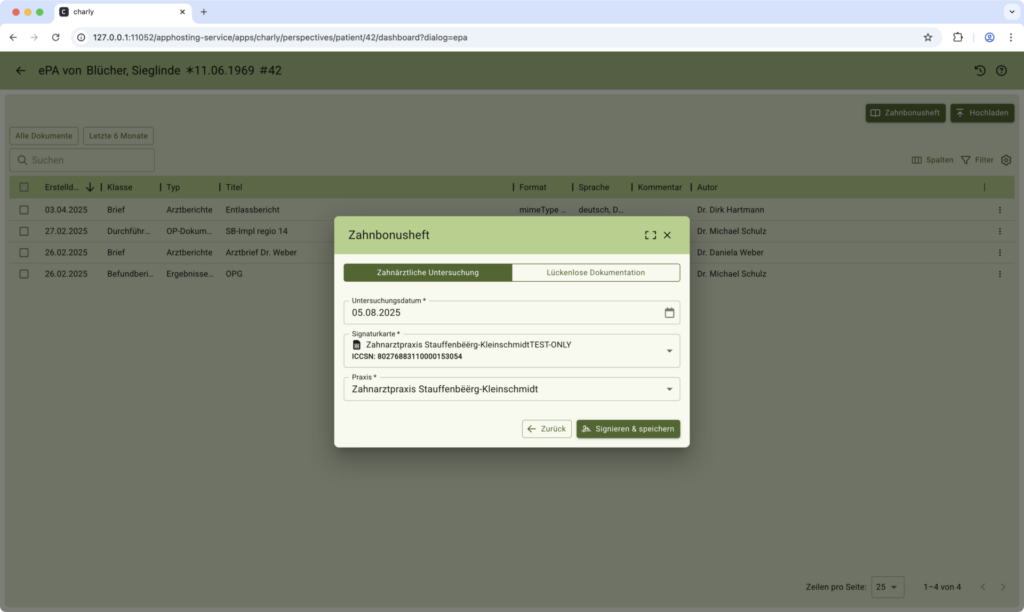Click the Zurück button
1024x612 pixels.
(547, 429)
